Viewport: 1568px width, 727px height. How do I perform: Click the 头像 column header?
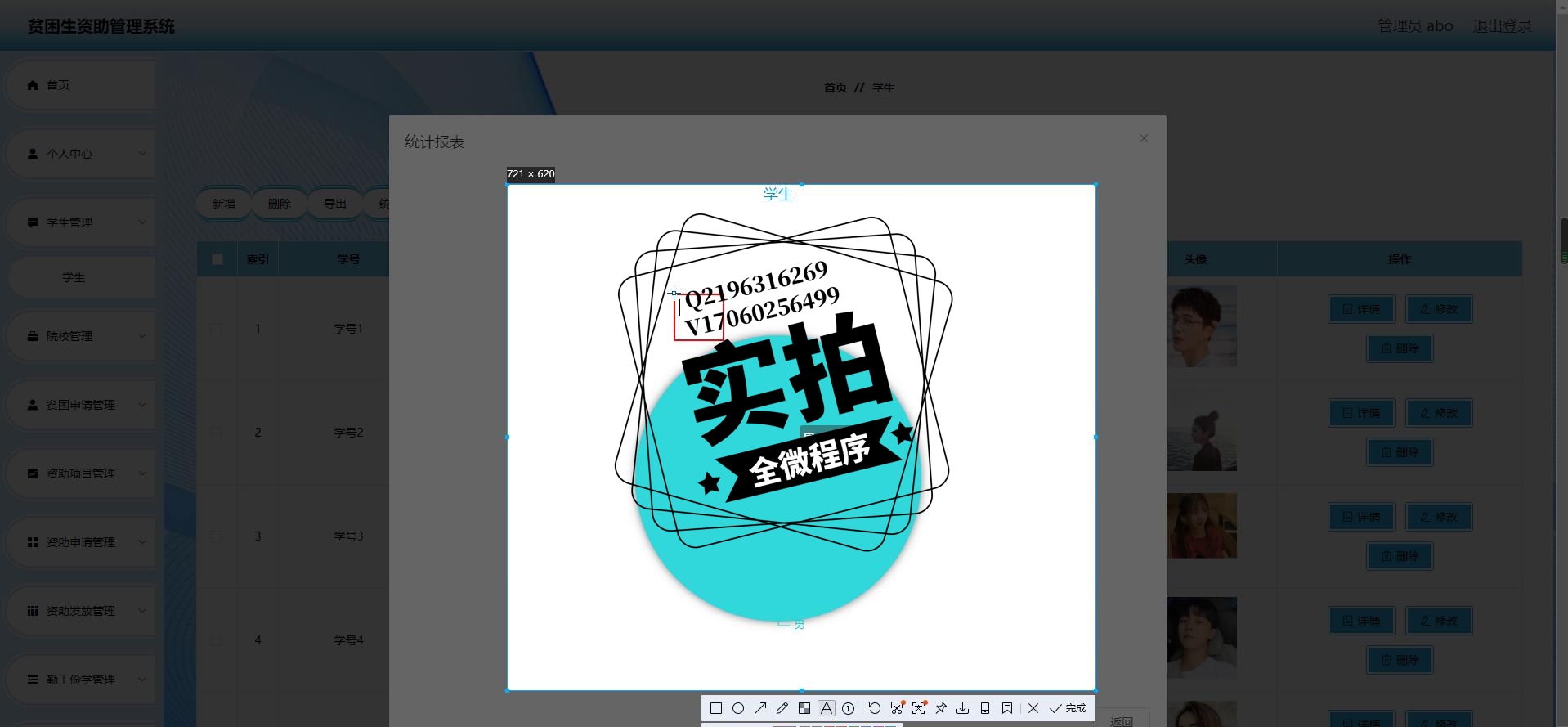(x=1195, y=259)
